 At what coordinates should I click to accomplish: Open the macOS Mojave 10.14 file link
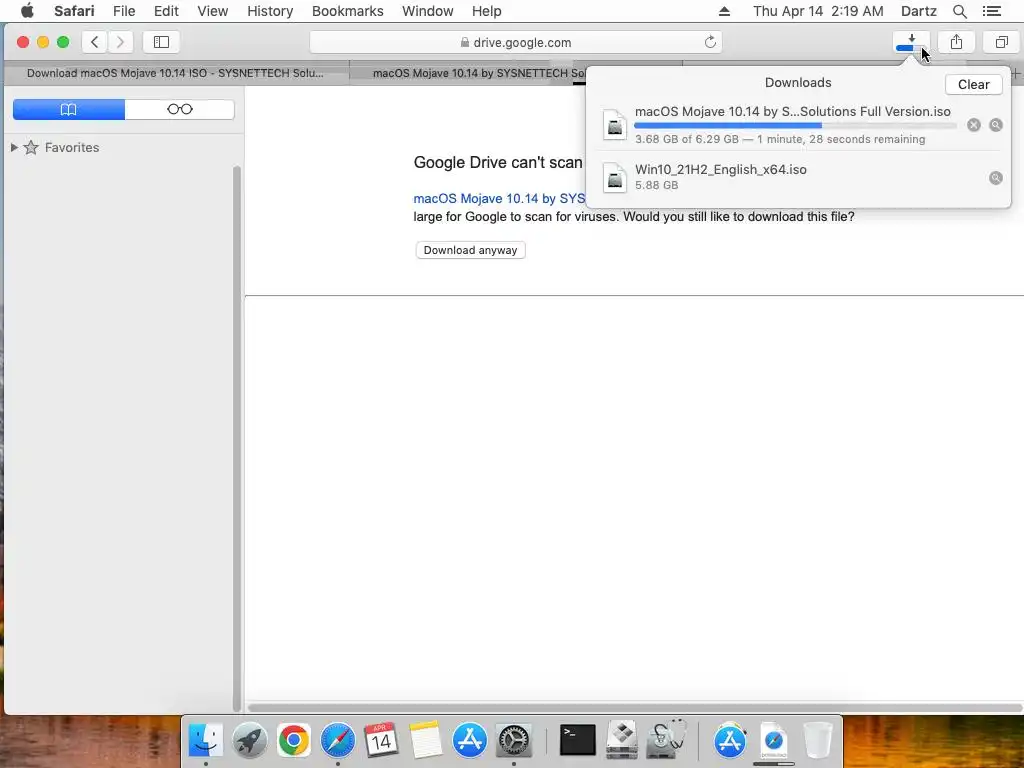pyautogui.click(x=499, y=199)
